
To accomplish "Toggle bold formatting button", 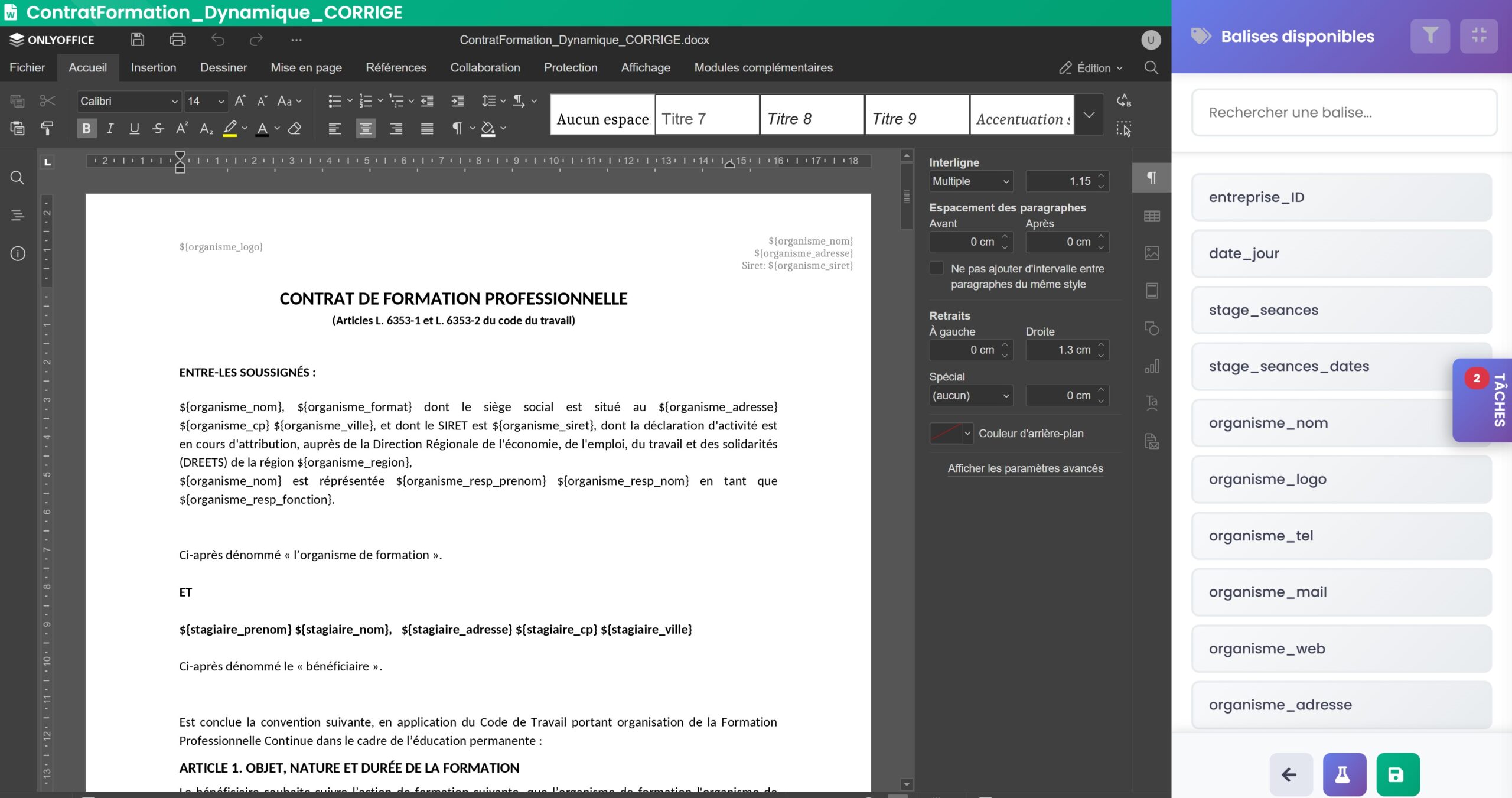I will click(x=86, y=128).
